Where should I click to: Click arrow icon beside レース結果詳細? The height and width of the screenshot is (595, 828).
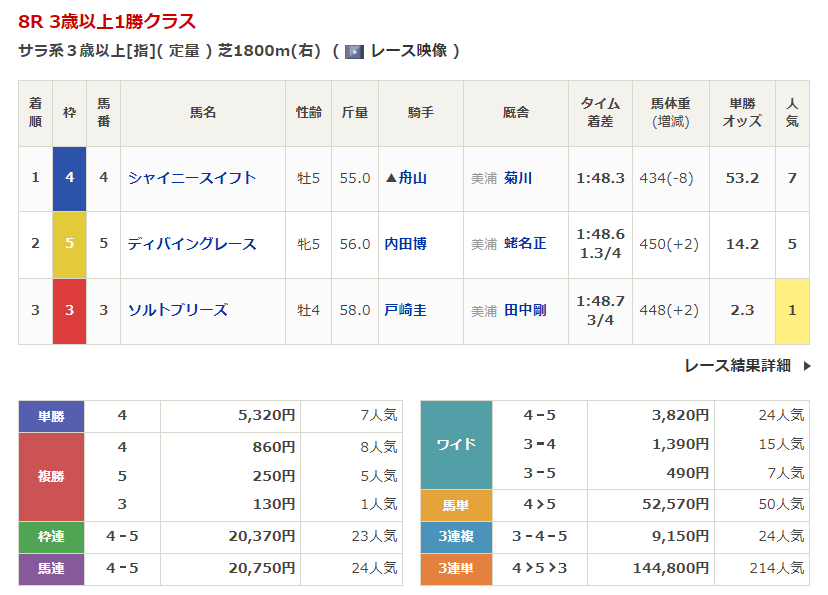(x=806, y=366)
